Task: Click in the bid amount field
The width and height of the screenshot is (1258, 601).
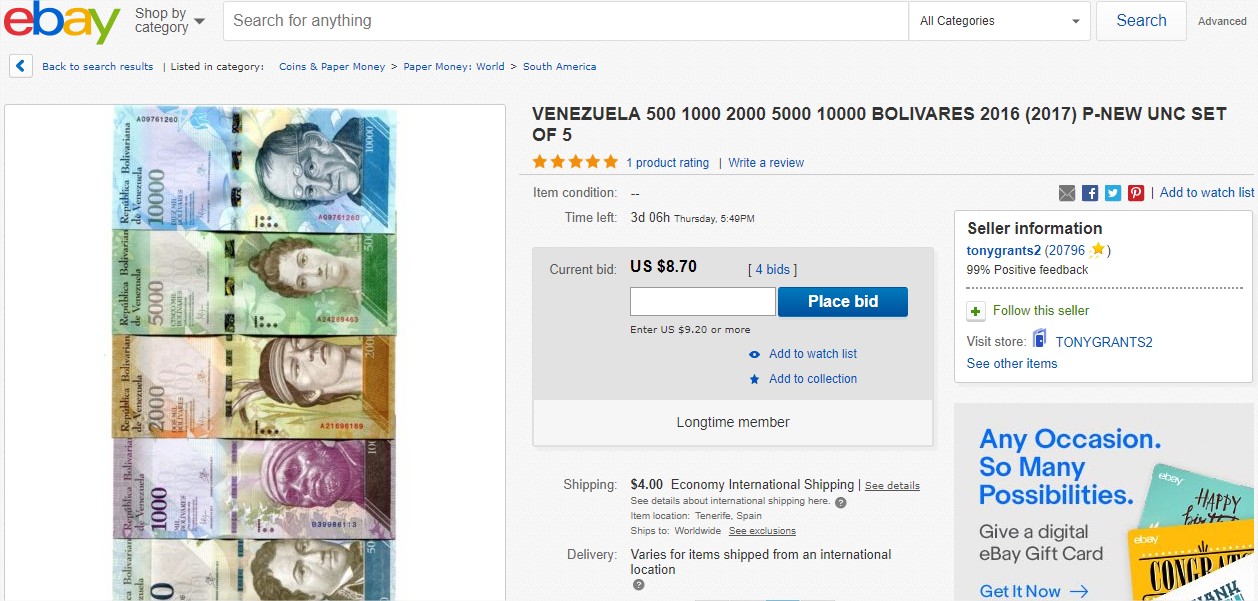Action: pyautogui.click(x=702, y=301)
